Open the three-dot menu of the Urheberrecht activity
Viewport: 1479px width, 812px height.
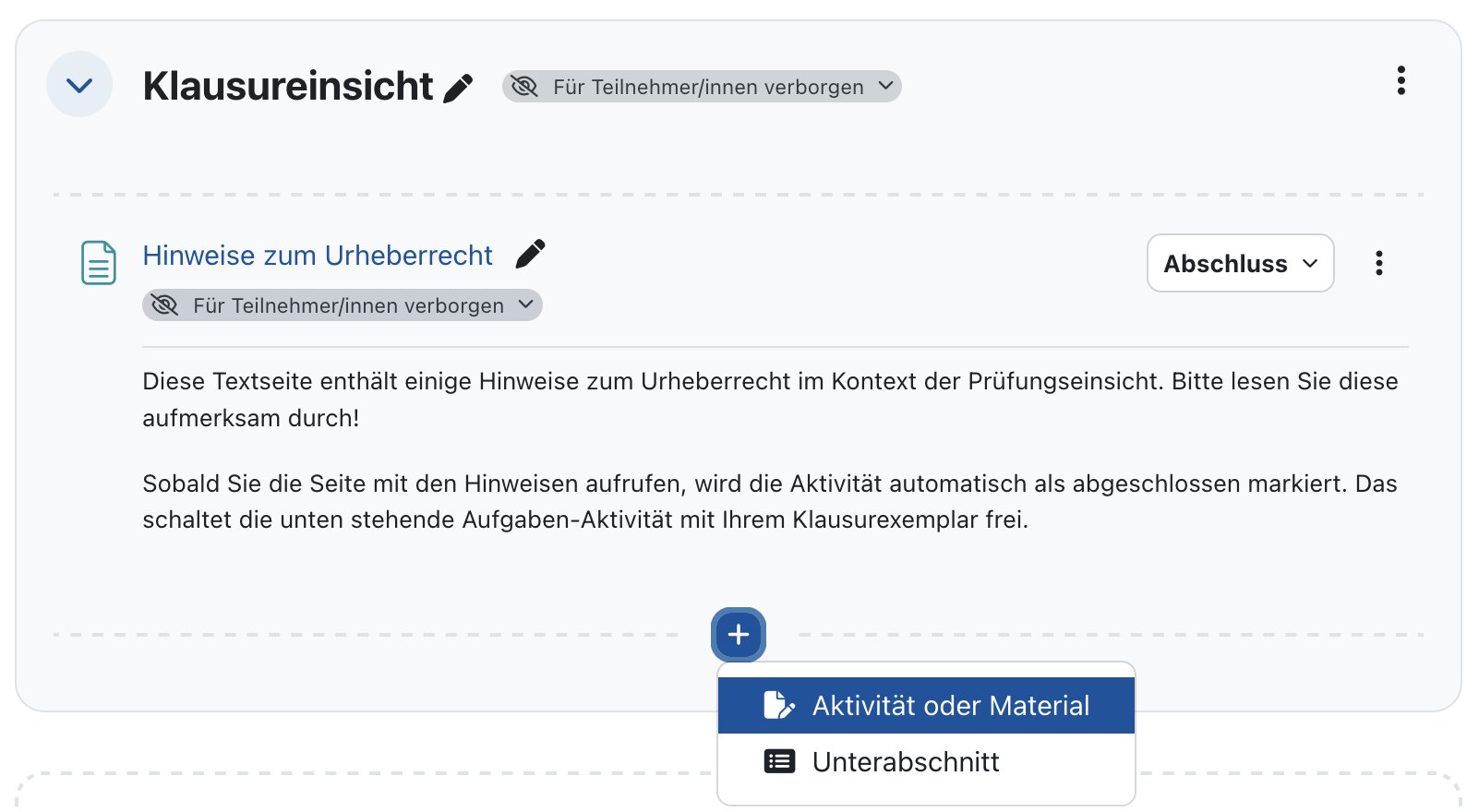coord(1379,263)
